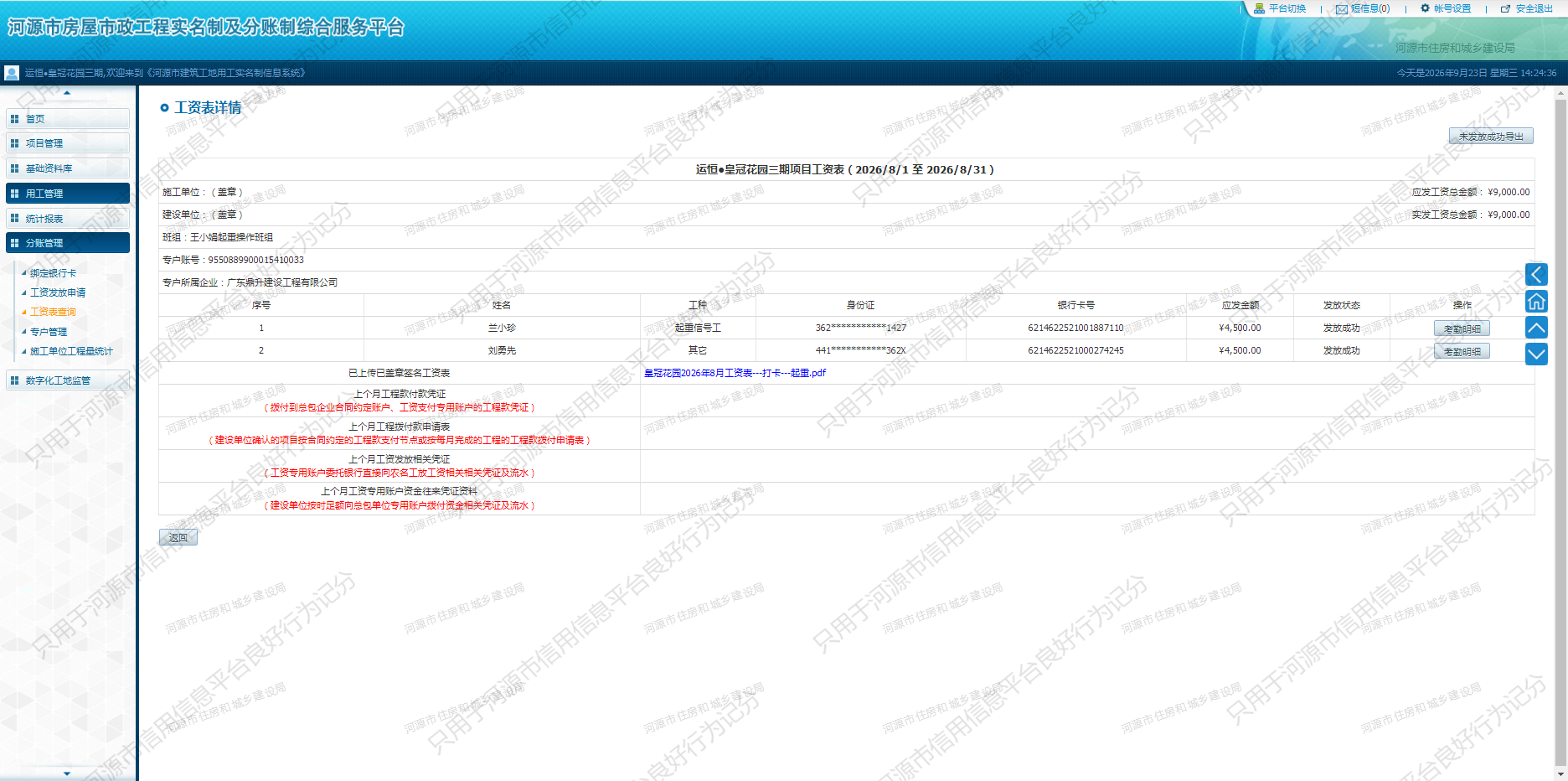Image resolution: width=1568 pixels, height=781 pixels.
Task: Click 安全退出 logout icon
Action: click(1505, 8)
